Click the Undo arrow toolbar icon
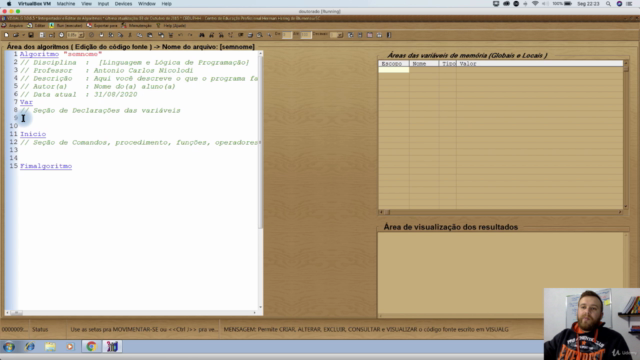The height and width of the screenshot is (360, 640). point(180,35)
